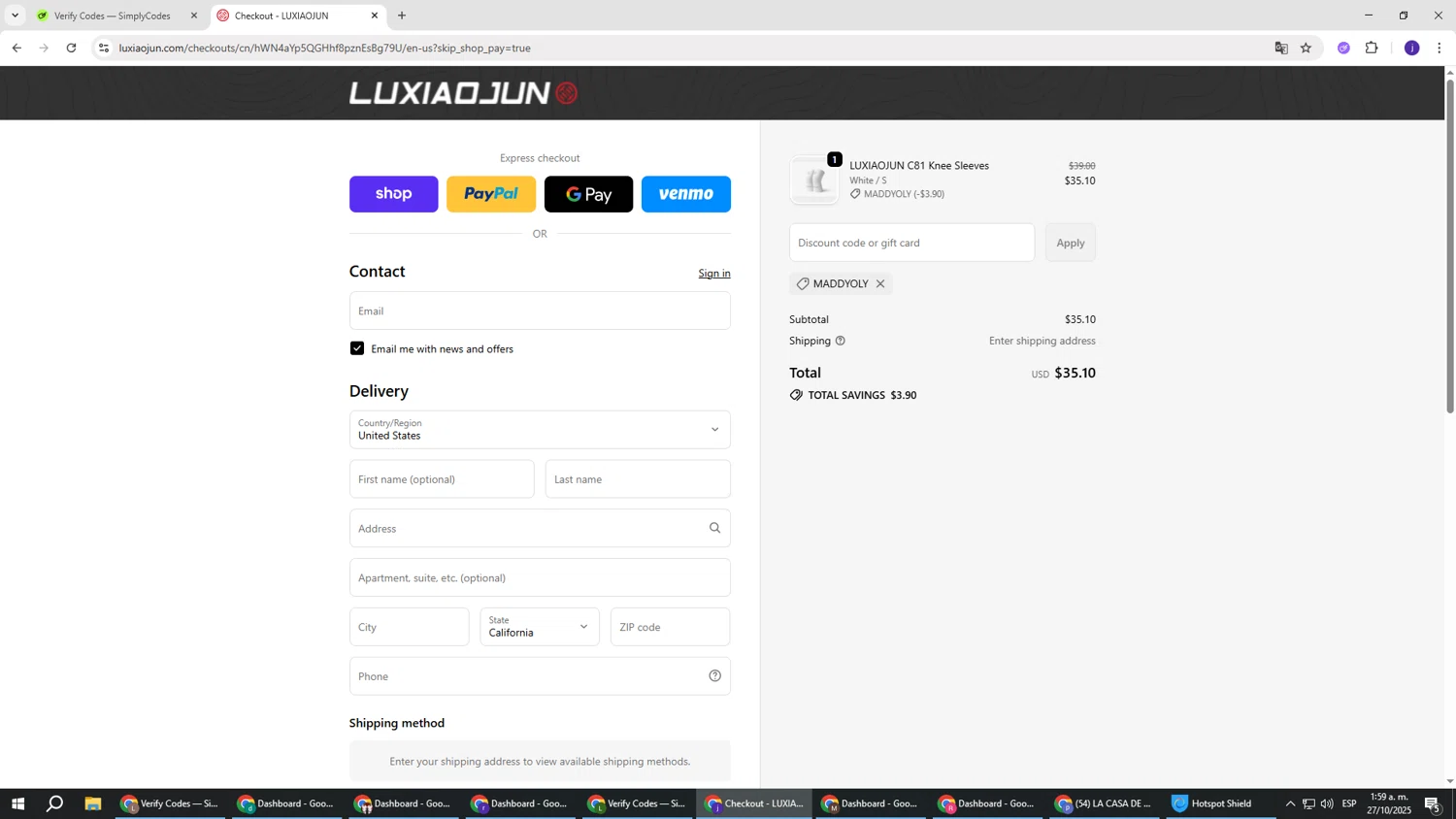The height and width of the screenshot is (819, 1456).
Task: Focus the Discount code or gift card field
Action: 912,243
